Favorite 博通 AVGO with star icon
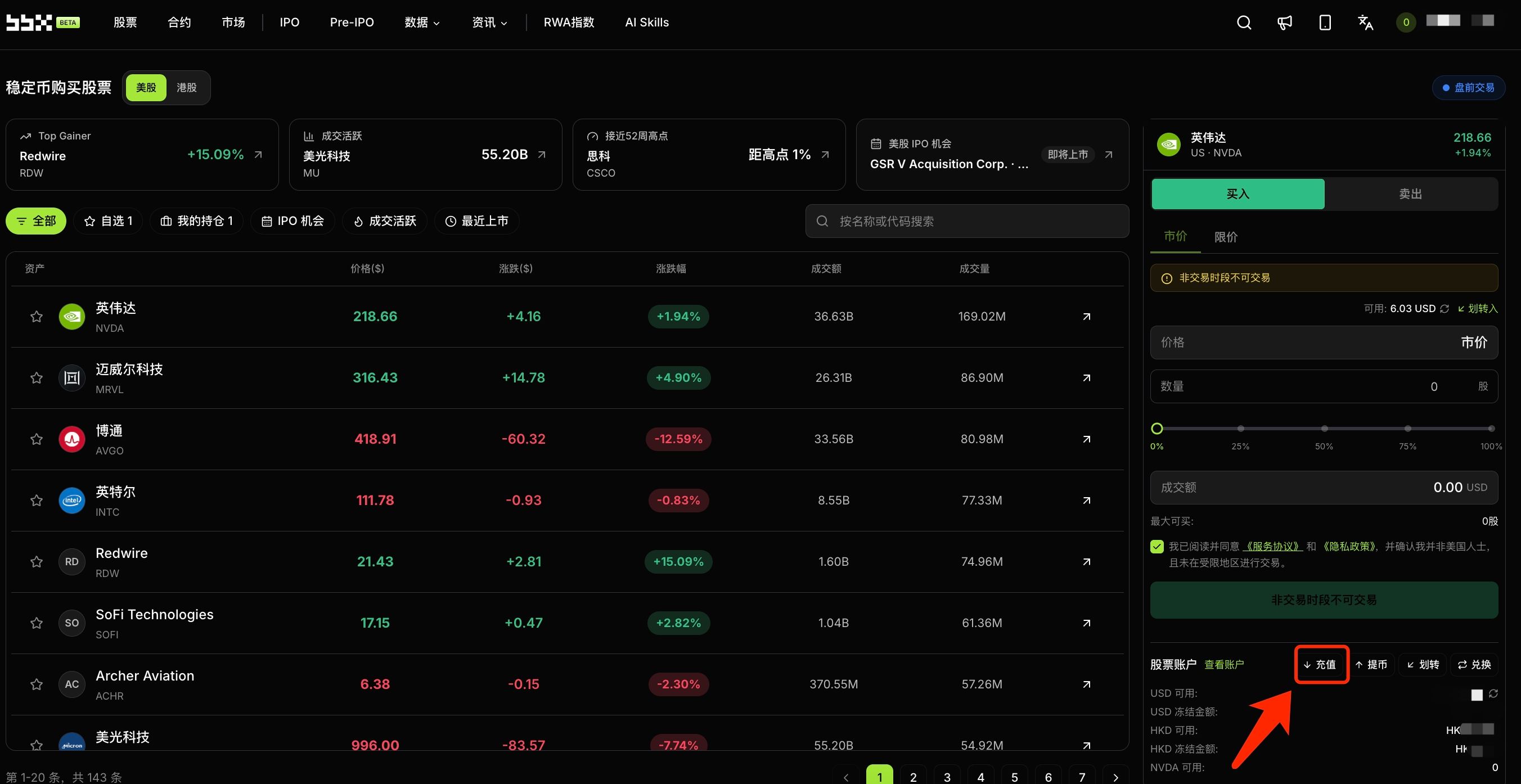 (x=37, y=439)
